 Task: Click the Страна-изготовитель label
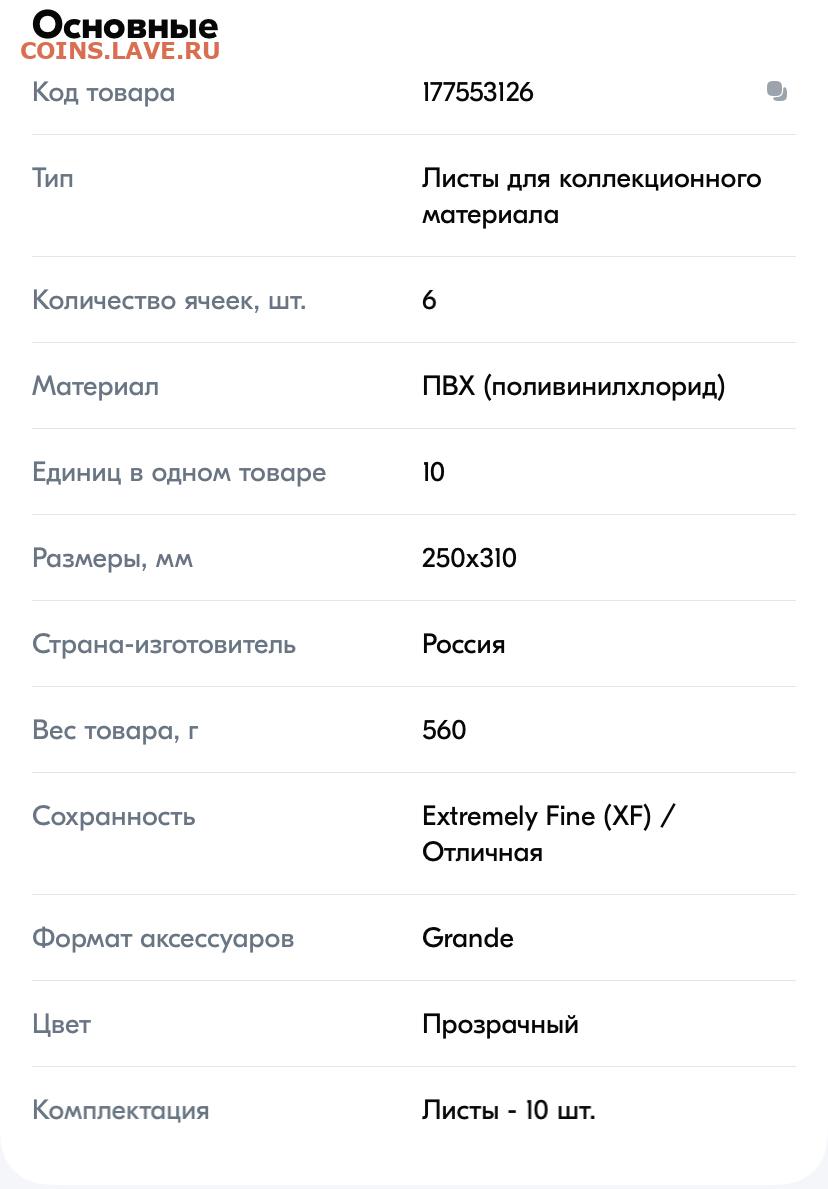coord(164,645)
